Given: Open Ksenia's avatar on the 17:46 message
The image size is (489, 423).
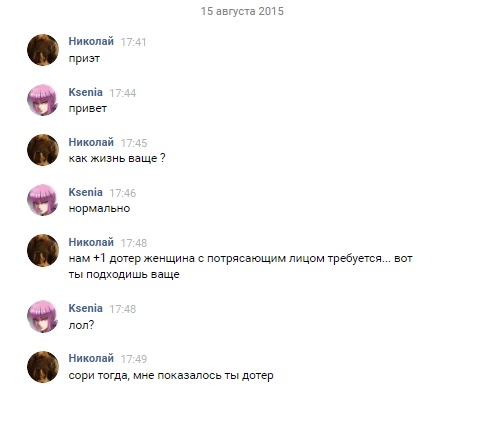Looking at the screenshot, I should 43,200.
